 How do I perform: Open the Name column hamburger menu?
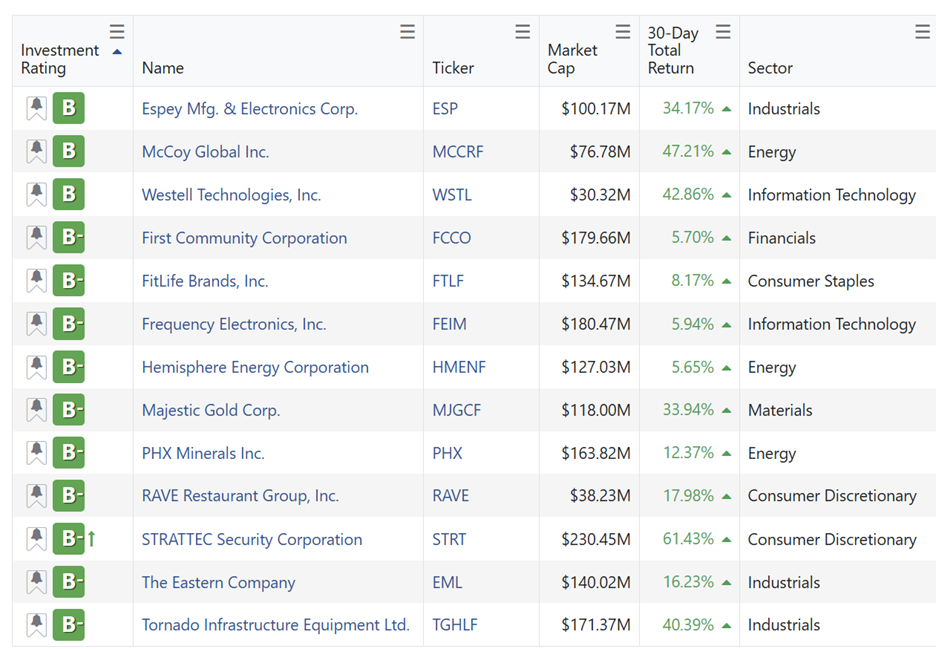click(407, 31)
